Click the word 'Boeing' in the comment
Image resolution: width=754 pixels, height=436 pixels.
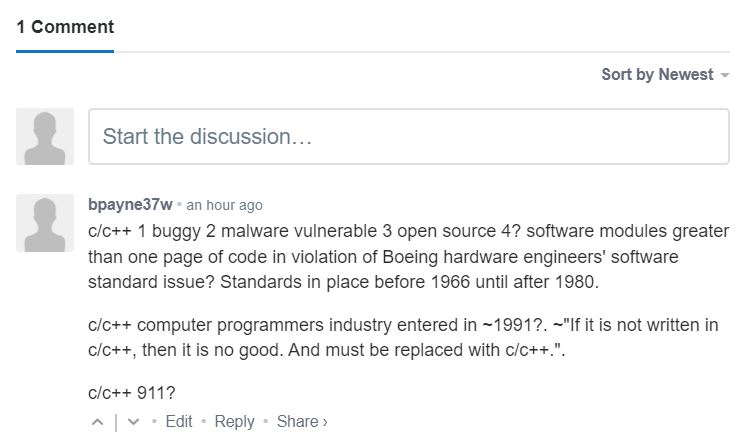coord(410,257)
